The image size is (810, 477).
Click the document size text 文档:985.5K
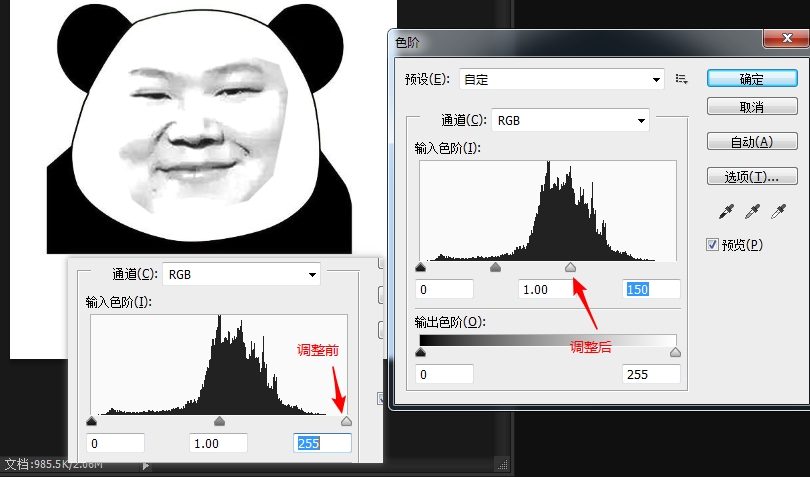tap(54, 464)
